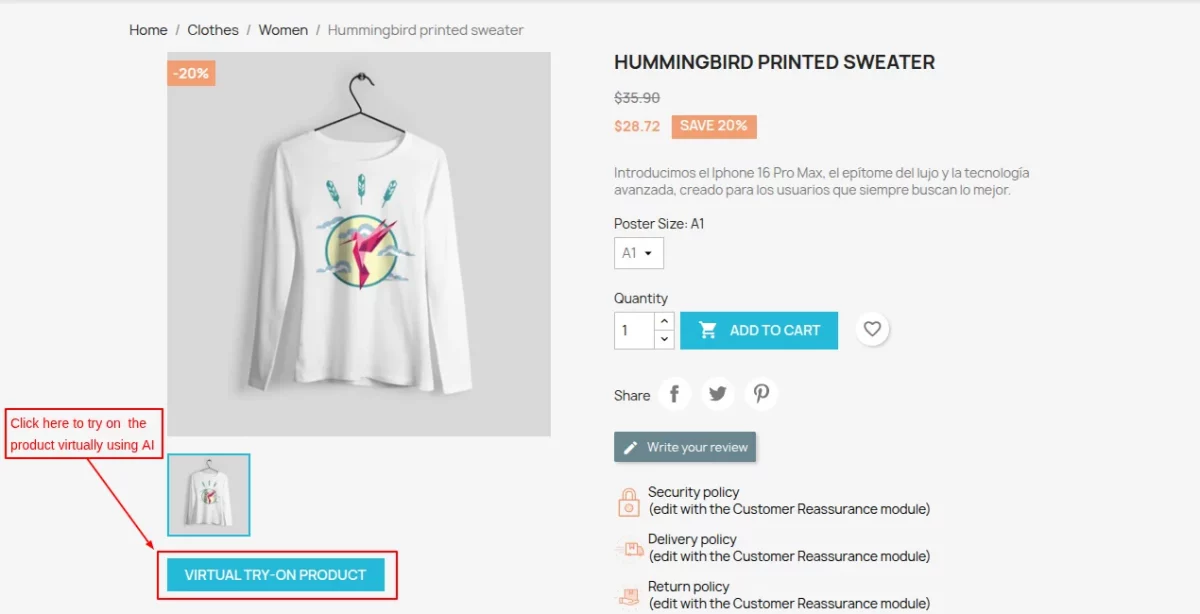Decrease quantity with the down arrow

662,338
